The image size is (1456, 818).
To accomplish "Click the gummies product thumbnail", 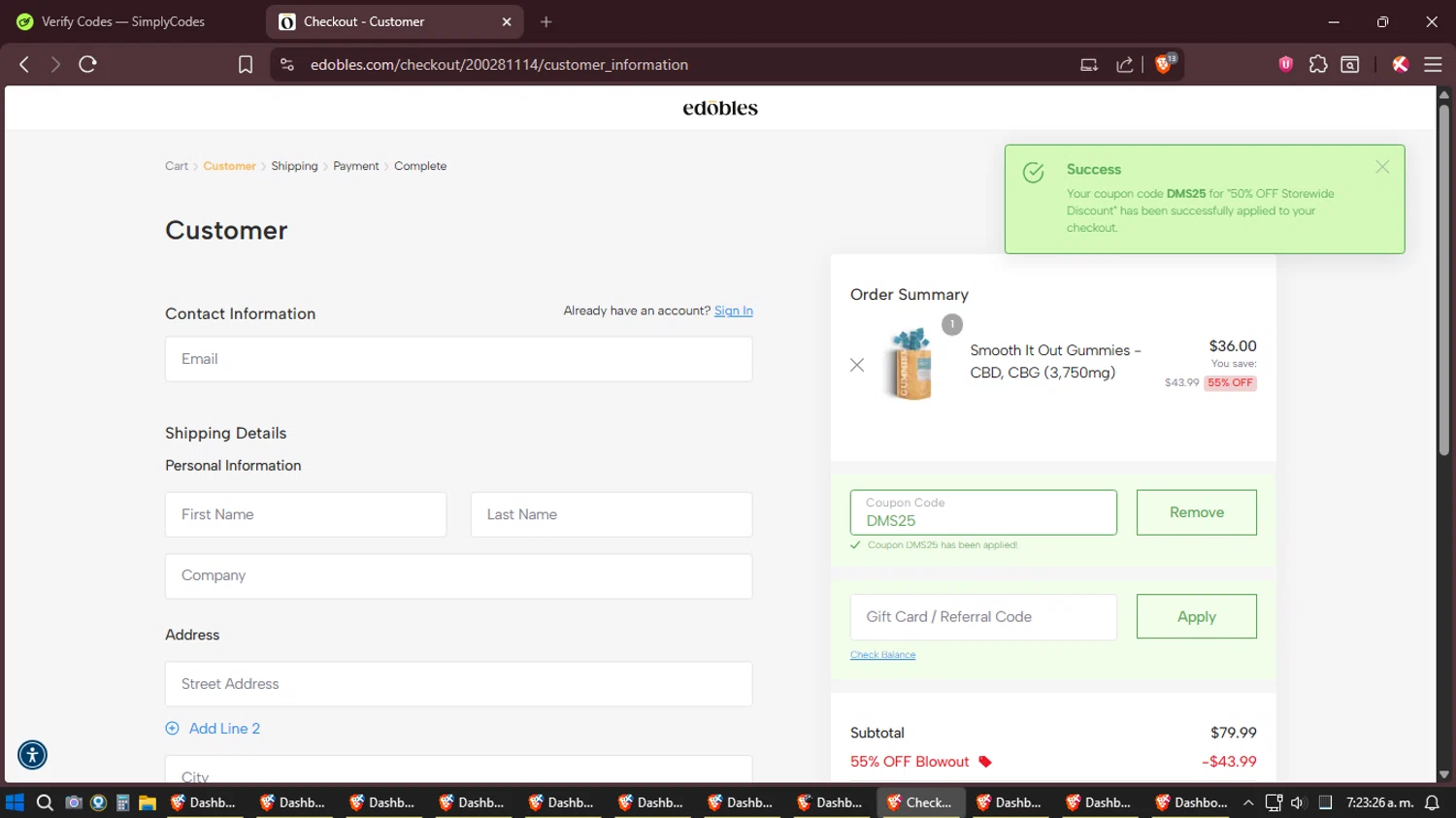I will coord(911,363).
